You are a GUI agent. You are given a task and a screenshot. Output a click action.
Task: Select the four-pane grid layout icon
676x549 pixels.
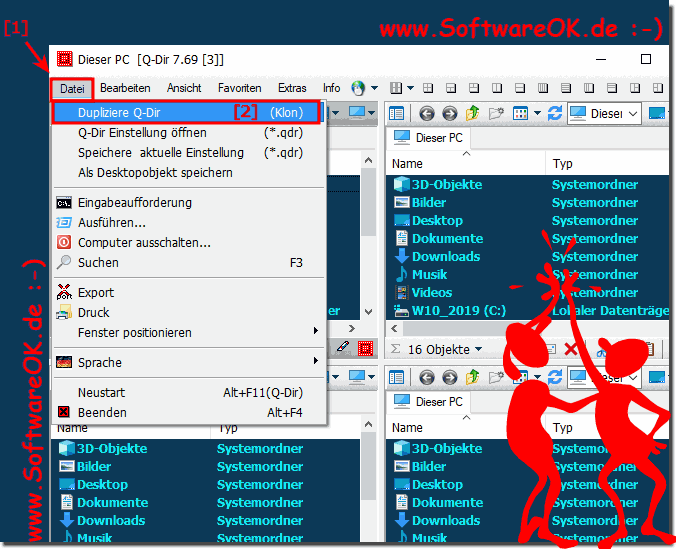point(428,88)
